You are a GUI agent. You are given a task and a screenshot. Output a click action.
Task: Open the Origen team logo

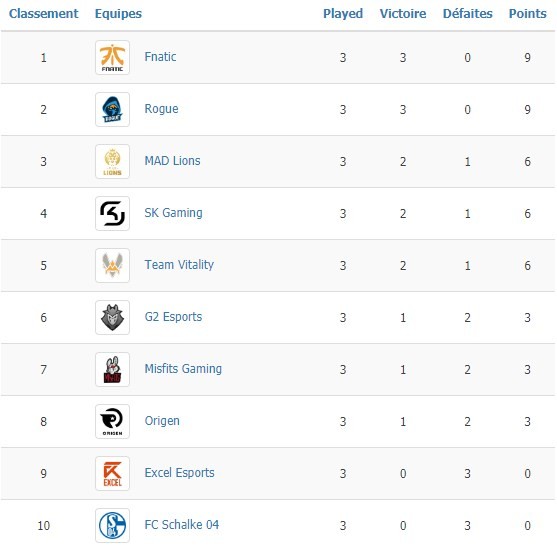(112, 422)
